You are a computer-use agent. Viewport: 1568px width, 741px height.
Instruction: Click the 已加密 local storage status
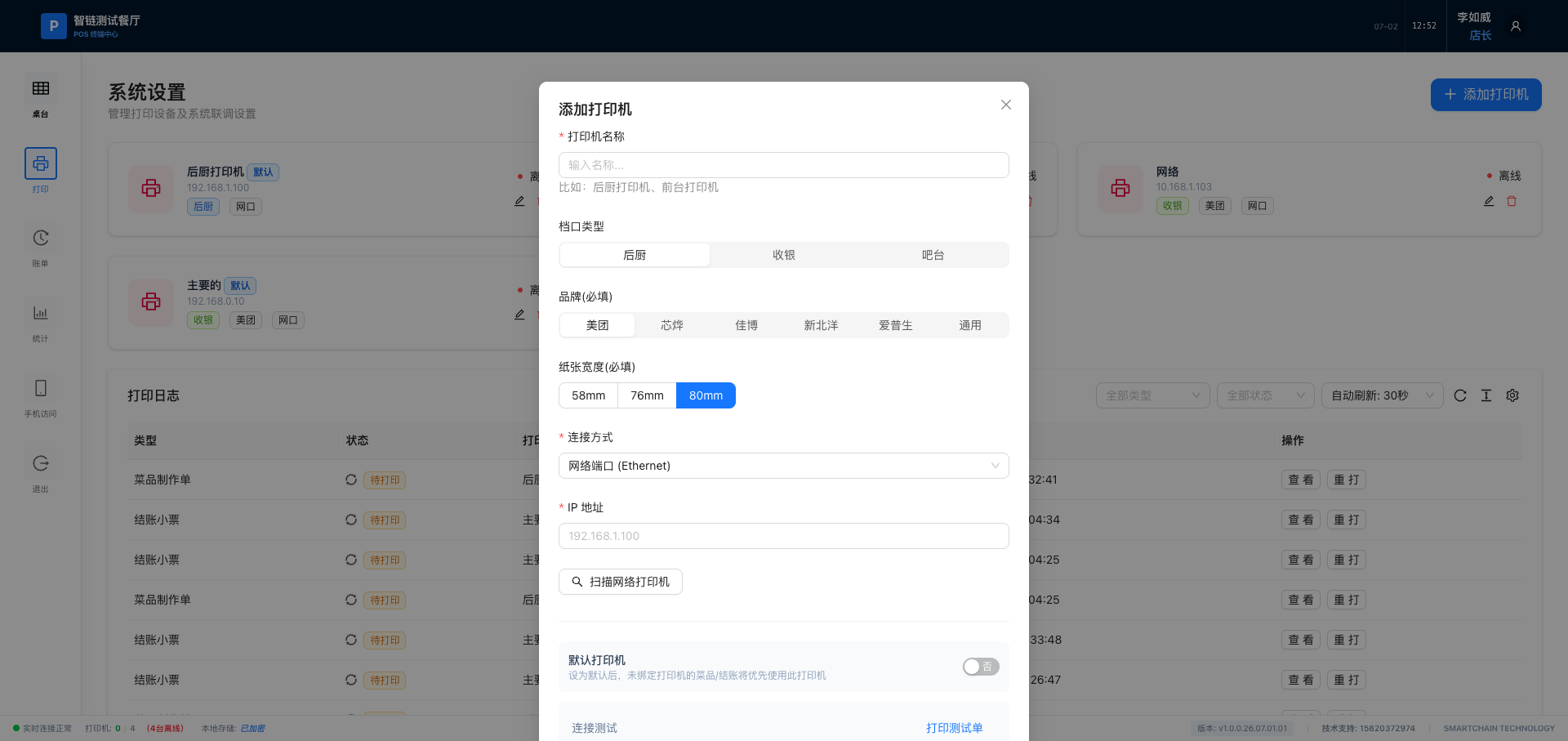pyautogui.click(x=252, y=728)
